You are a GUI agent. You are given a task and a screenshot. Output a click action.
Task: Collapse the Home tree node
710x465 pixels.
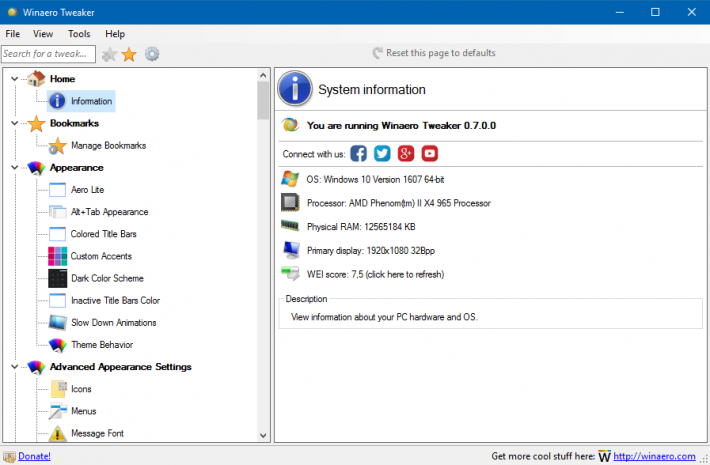pyautogui.click(x=14, y=79)
